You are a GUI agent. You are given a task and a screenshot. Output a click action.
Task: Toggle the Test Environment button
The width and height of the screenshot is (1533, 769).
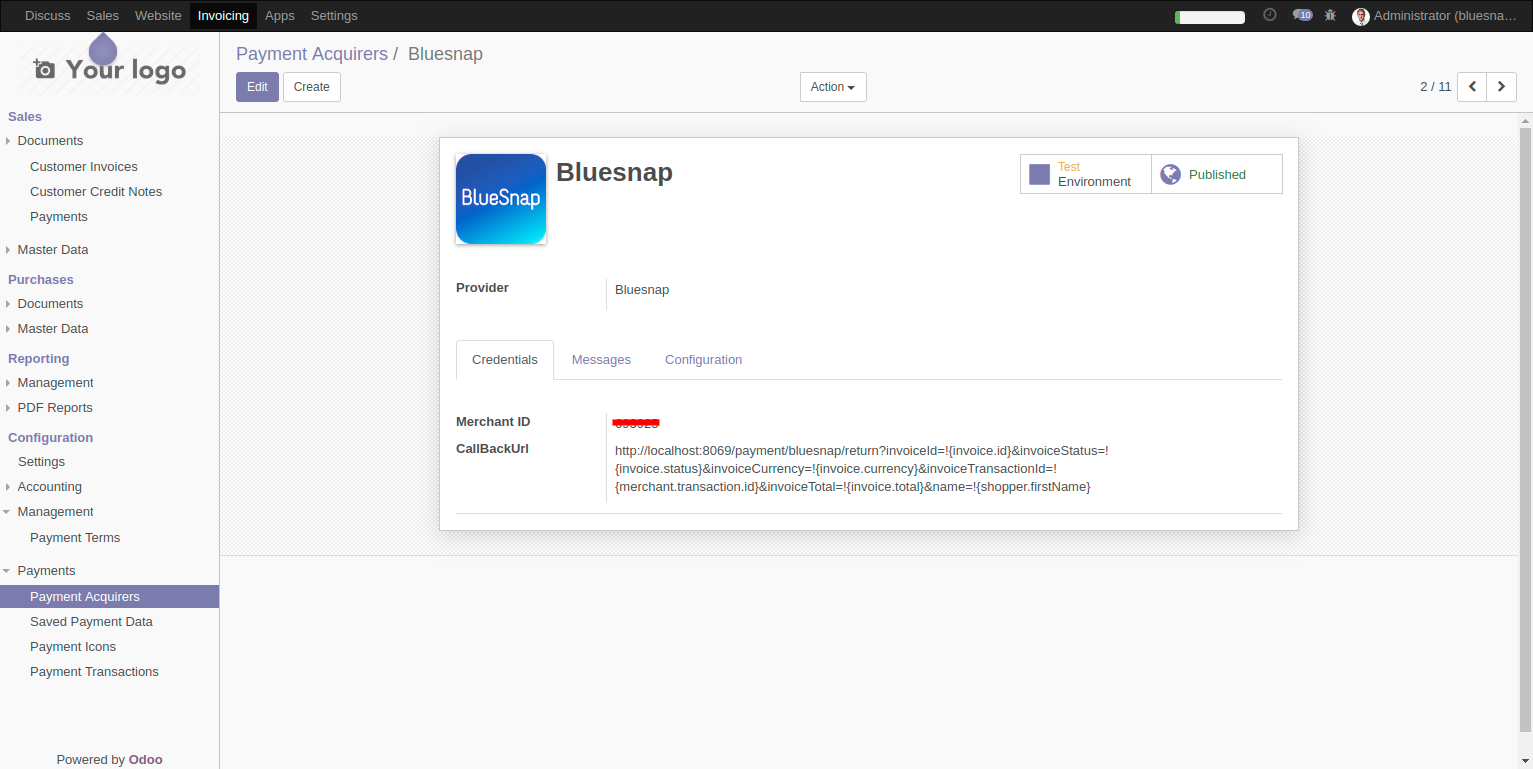point(1086,174)
